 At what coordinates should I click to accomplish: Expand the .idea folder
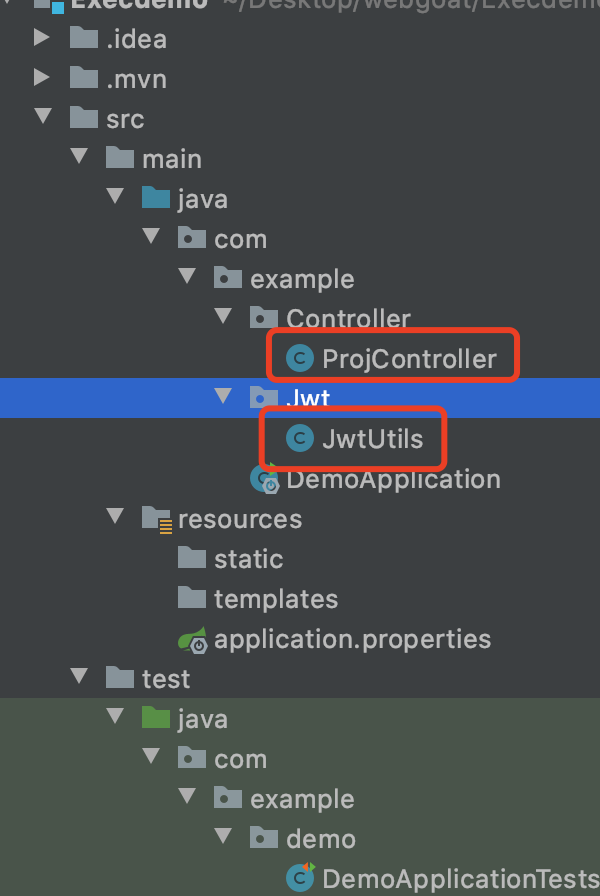(42, 39)
